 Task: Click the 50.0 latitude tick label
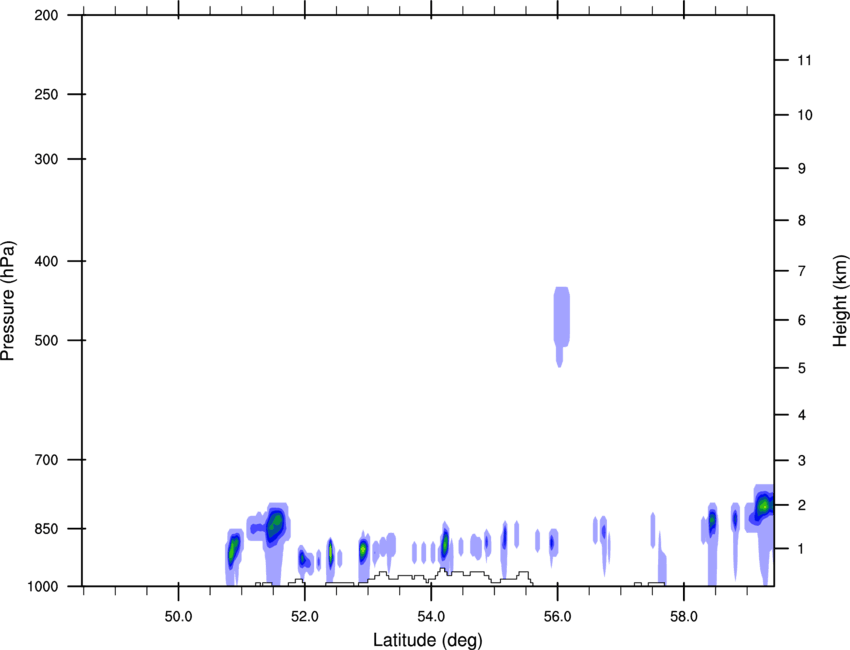[178, 617]
